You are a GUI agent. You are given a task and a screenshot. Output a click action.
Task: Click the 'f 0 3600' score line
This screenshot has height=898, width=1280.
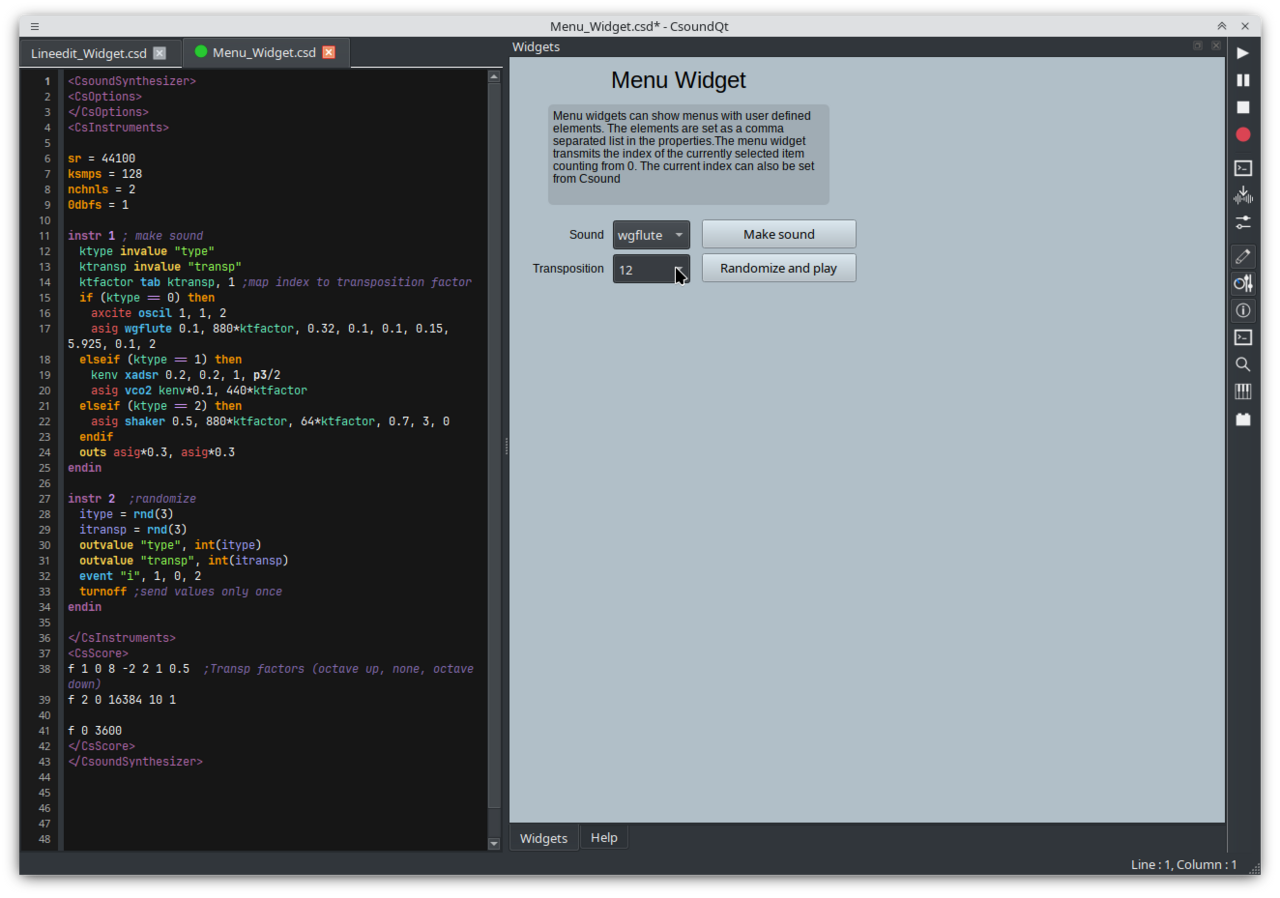pos(95,730)
